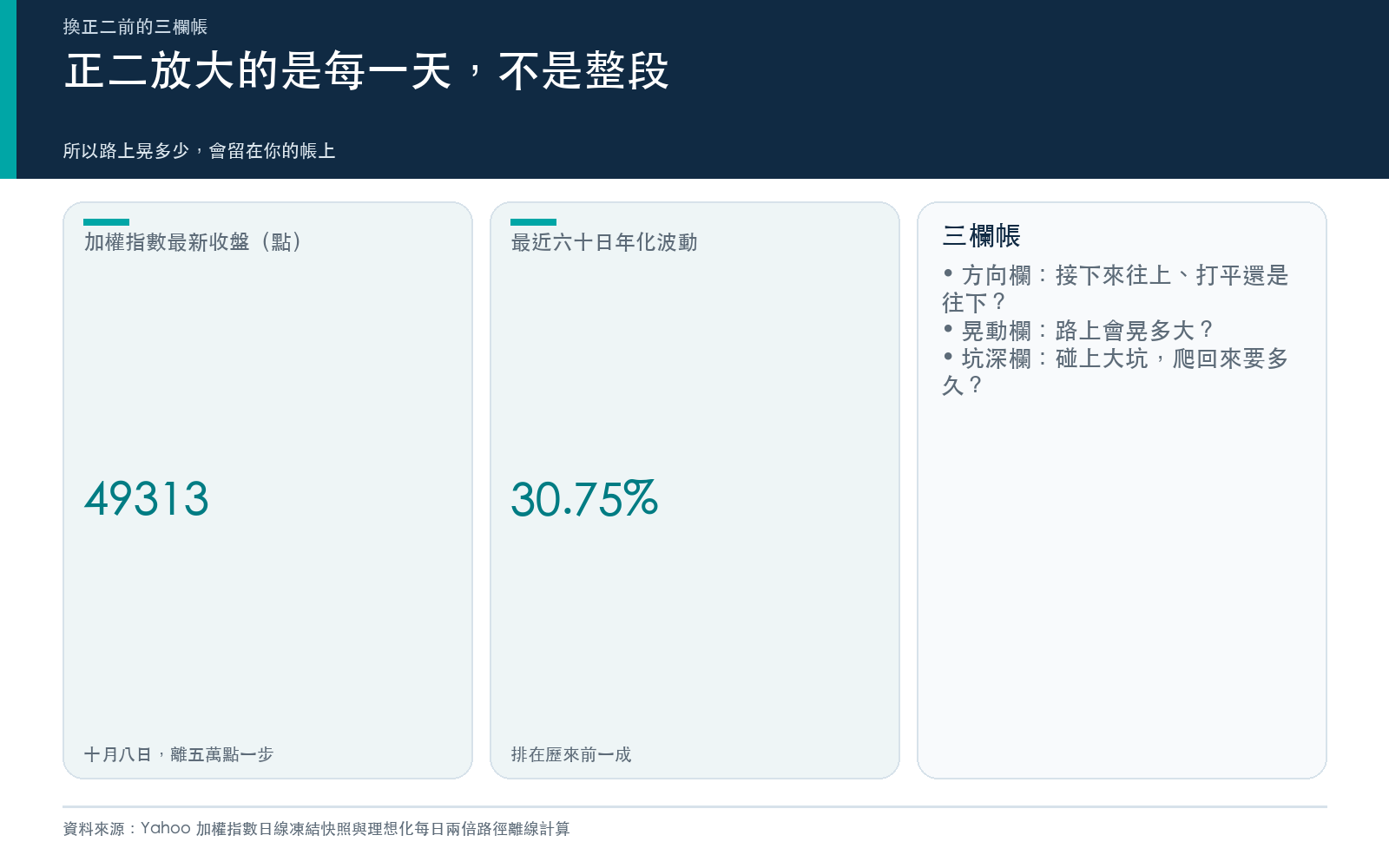The width and height of the screenshot is (1389, 868).
Task: Click the card label 最近六十日年化波動
Action: tap(604, 242)
